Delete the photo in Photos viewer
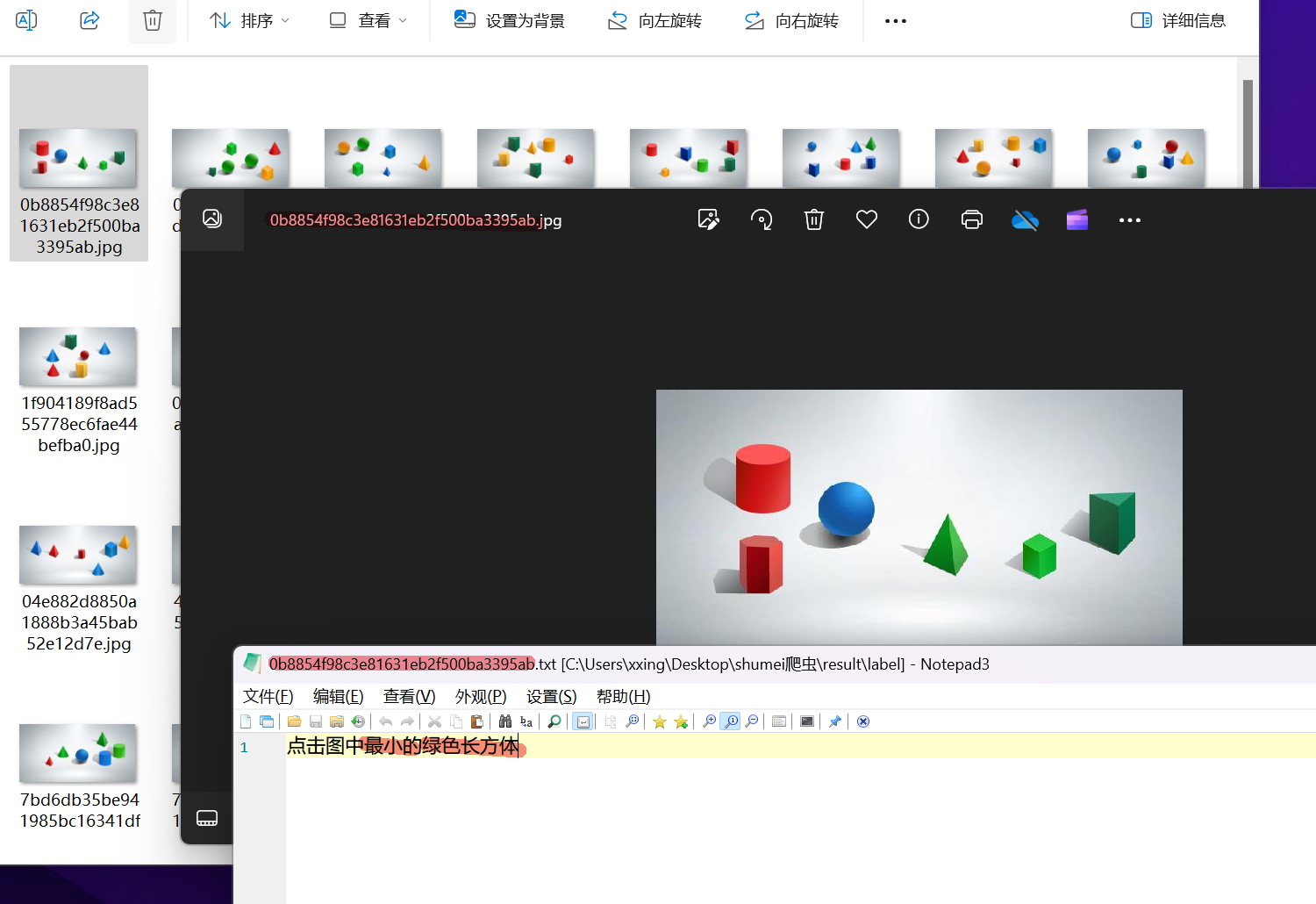 814,219
